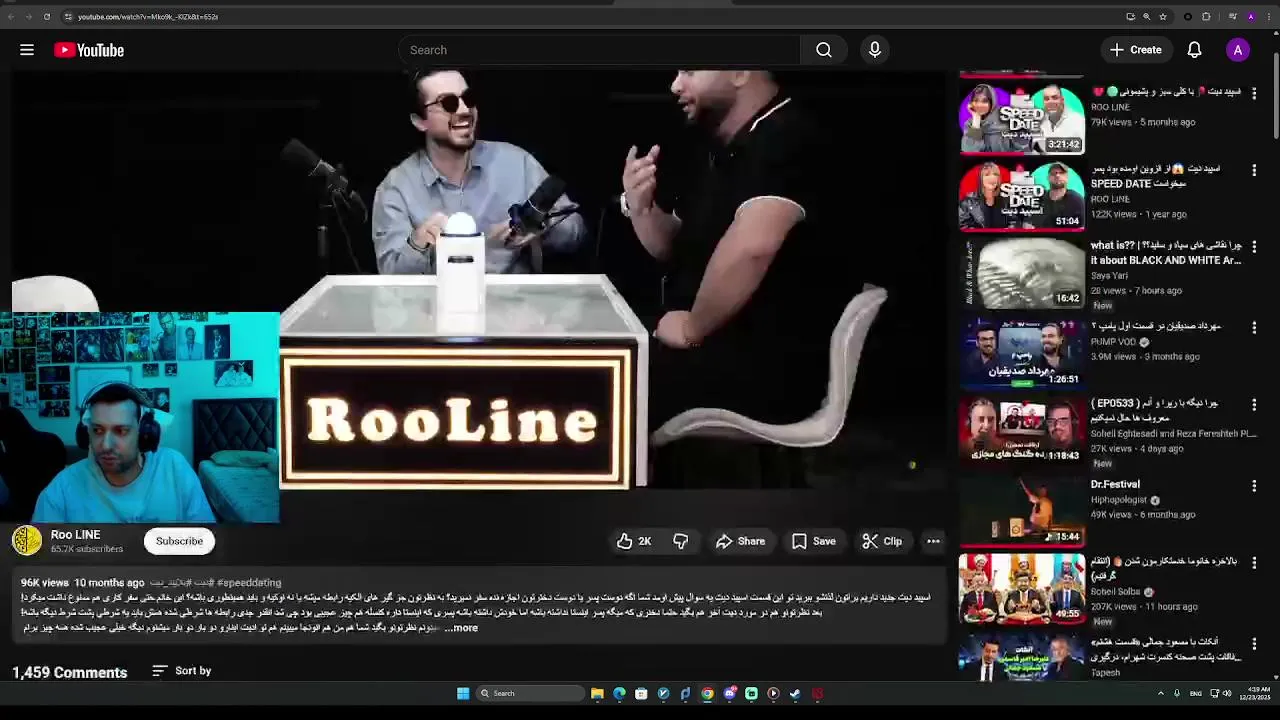1280x720 pixels.
Task: Open options for the Dr.Festival video
Action: click(x=1254, y=486)
